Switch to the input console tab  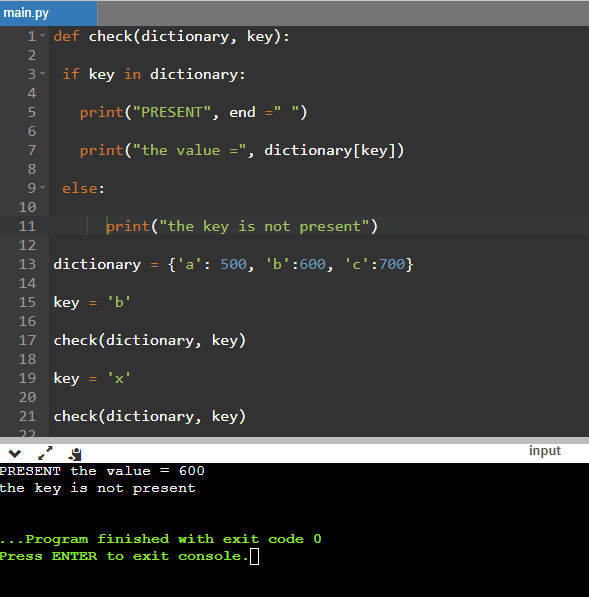coord(544,450)
